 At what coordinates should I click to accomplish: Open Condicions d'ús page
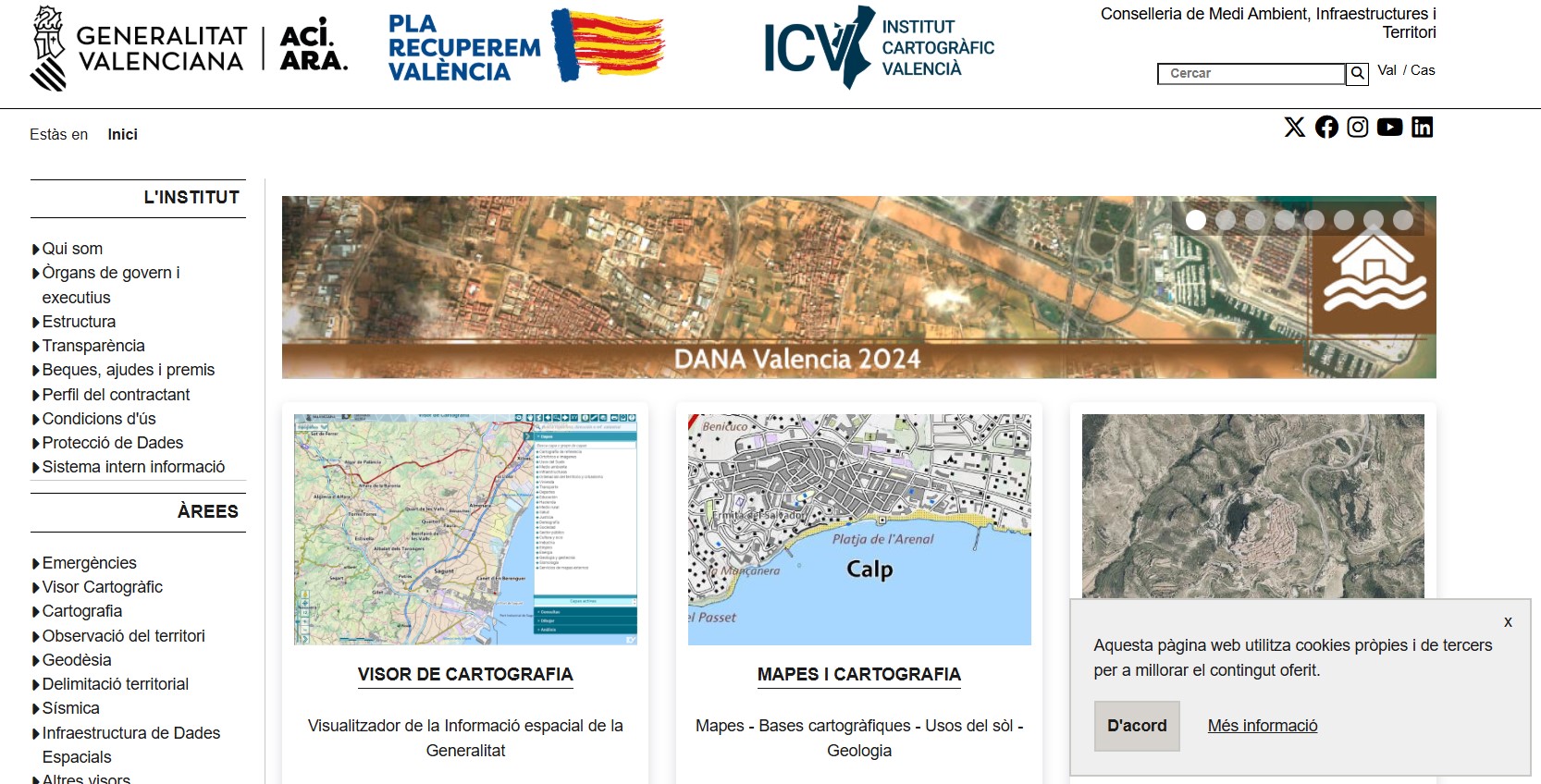(x=99, y=419)
